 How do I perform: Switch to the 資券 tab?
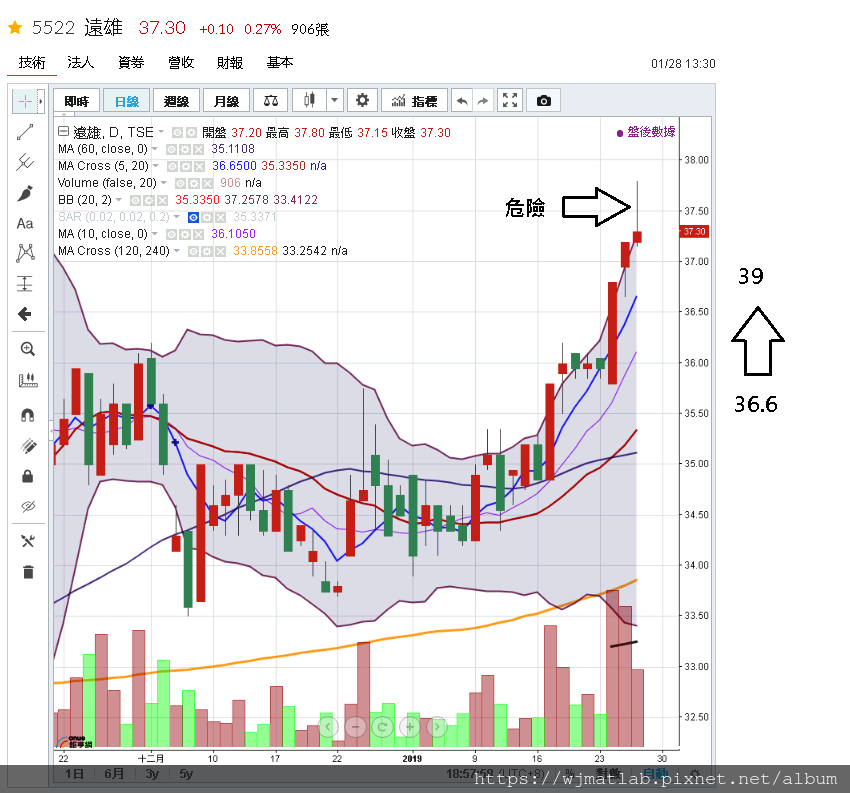(131, 63)
